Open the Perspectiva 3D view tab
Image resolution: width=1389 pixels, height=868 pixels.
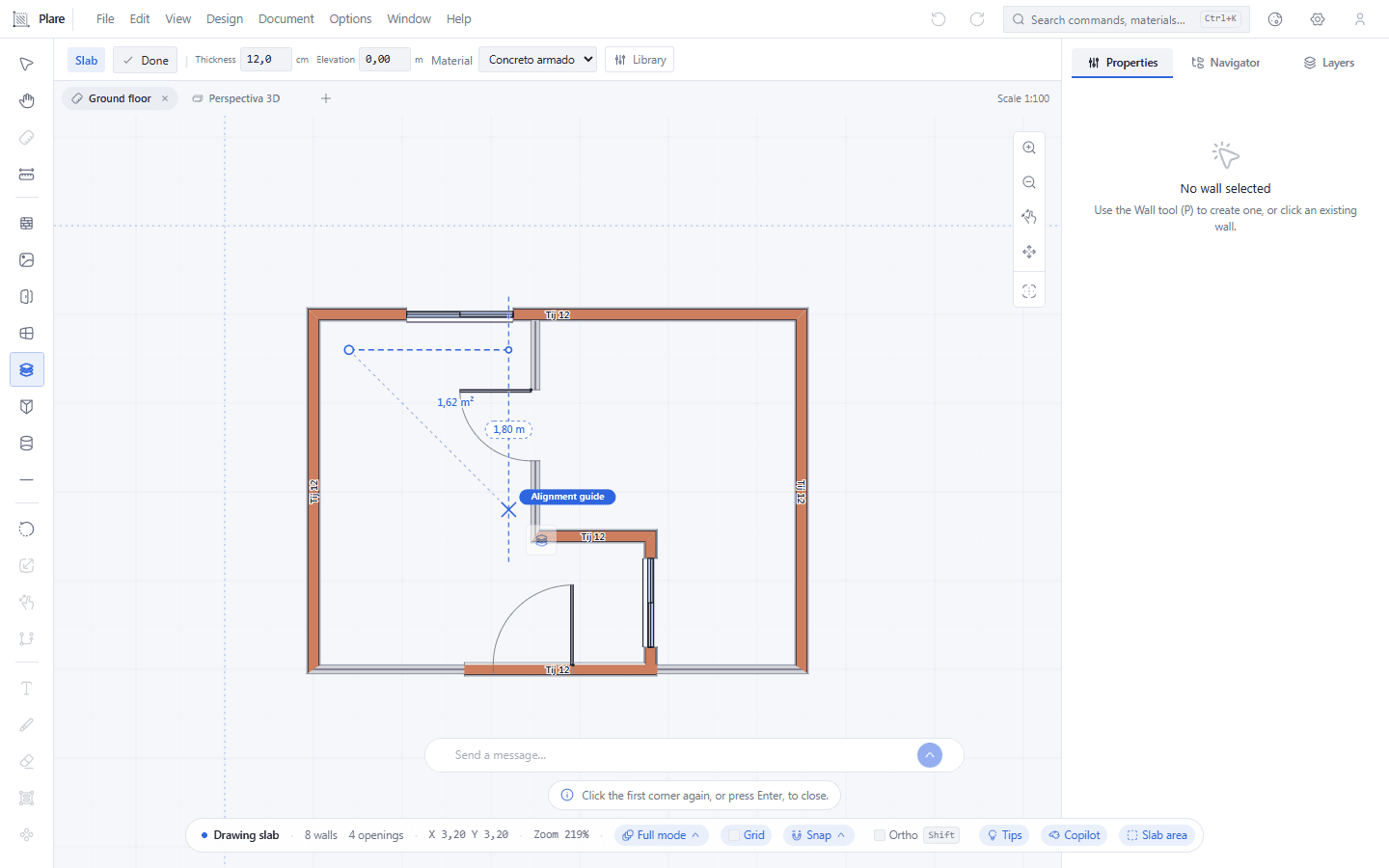coord(236,98)
